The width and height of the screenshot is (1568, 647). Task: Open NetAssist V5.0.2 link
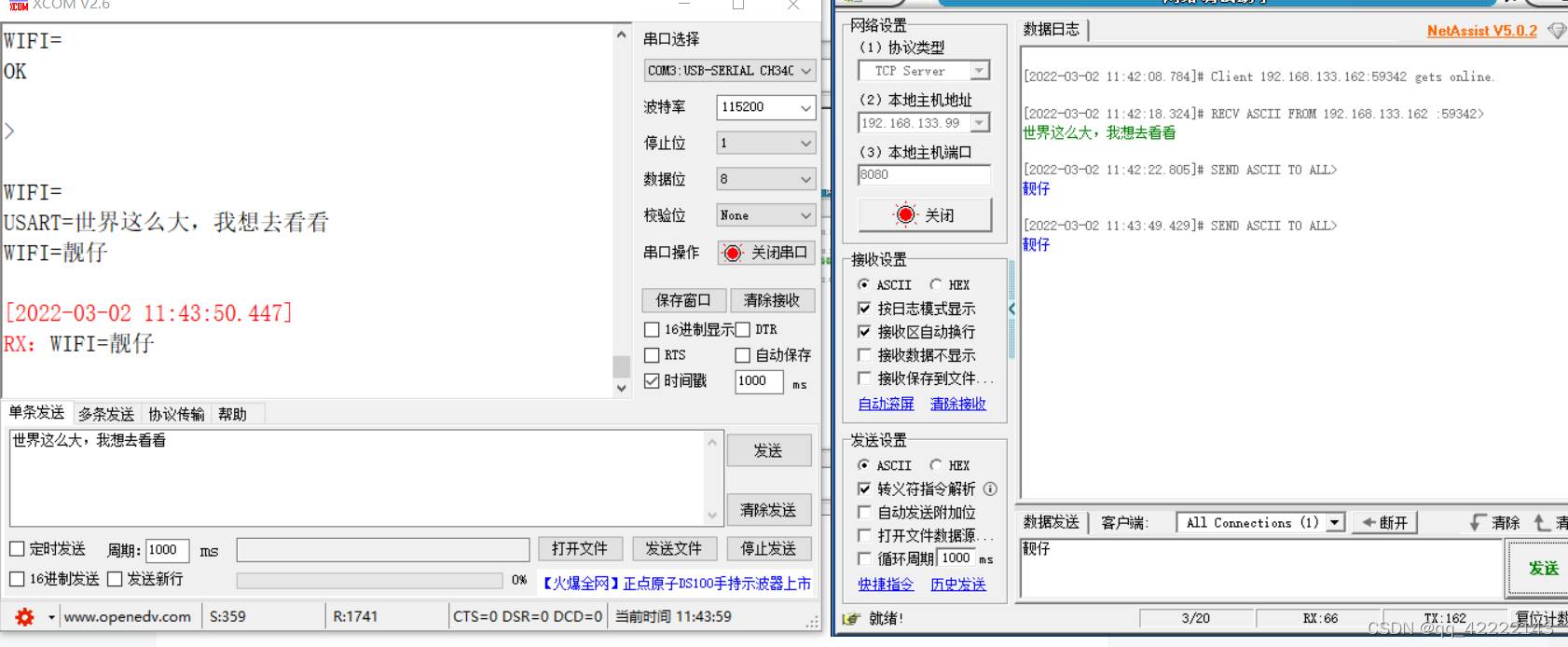pyautogui.click(x=1482, y=31)
